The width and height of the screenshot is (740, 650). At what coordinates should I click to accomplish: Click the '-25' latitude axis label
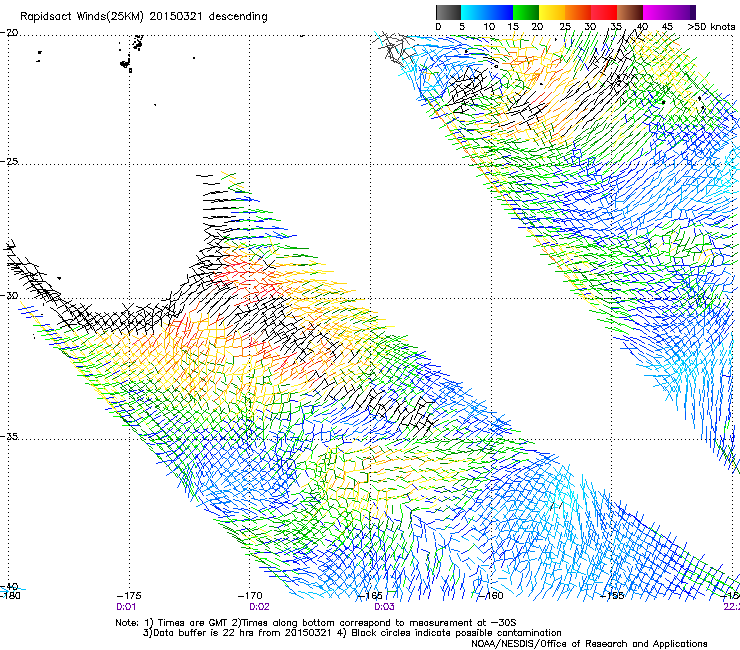click(x=9, y=161)
